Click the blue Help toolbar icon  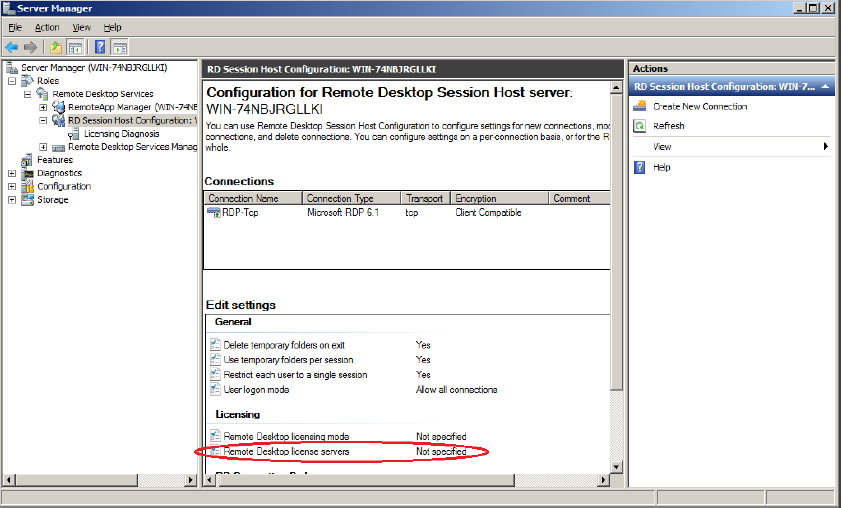pyautogui.click(x=100, y=47)
